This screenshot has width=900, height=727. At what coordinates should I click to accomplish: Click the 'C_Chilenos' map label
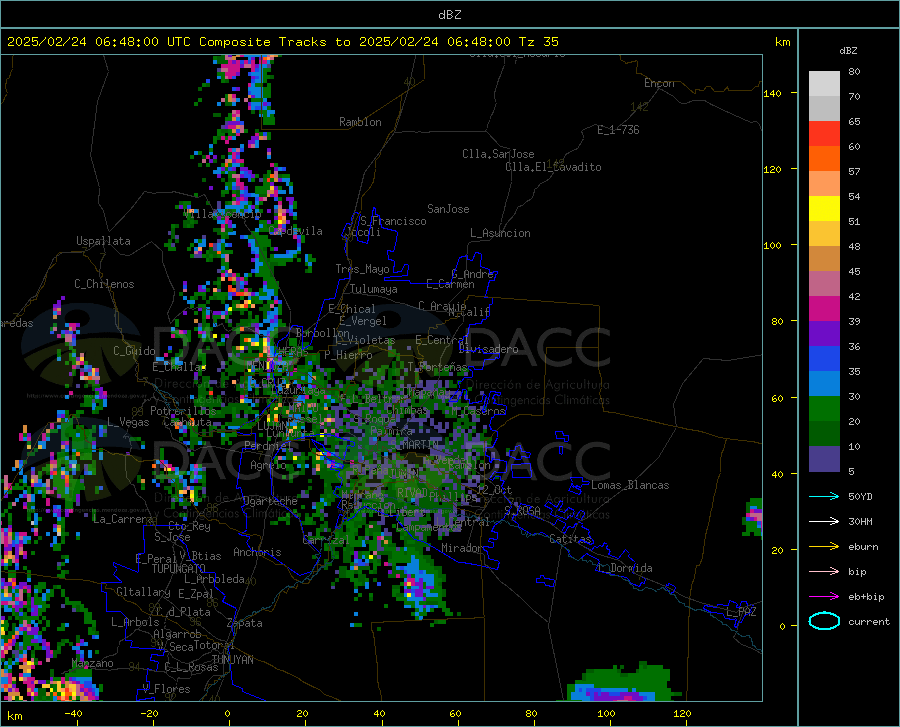point(104,284)
